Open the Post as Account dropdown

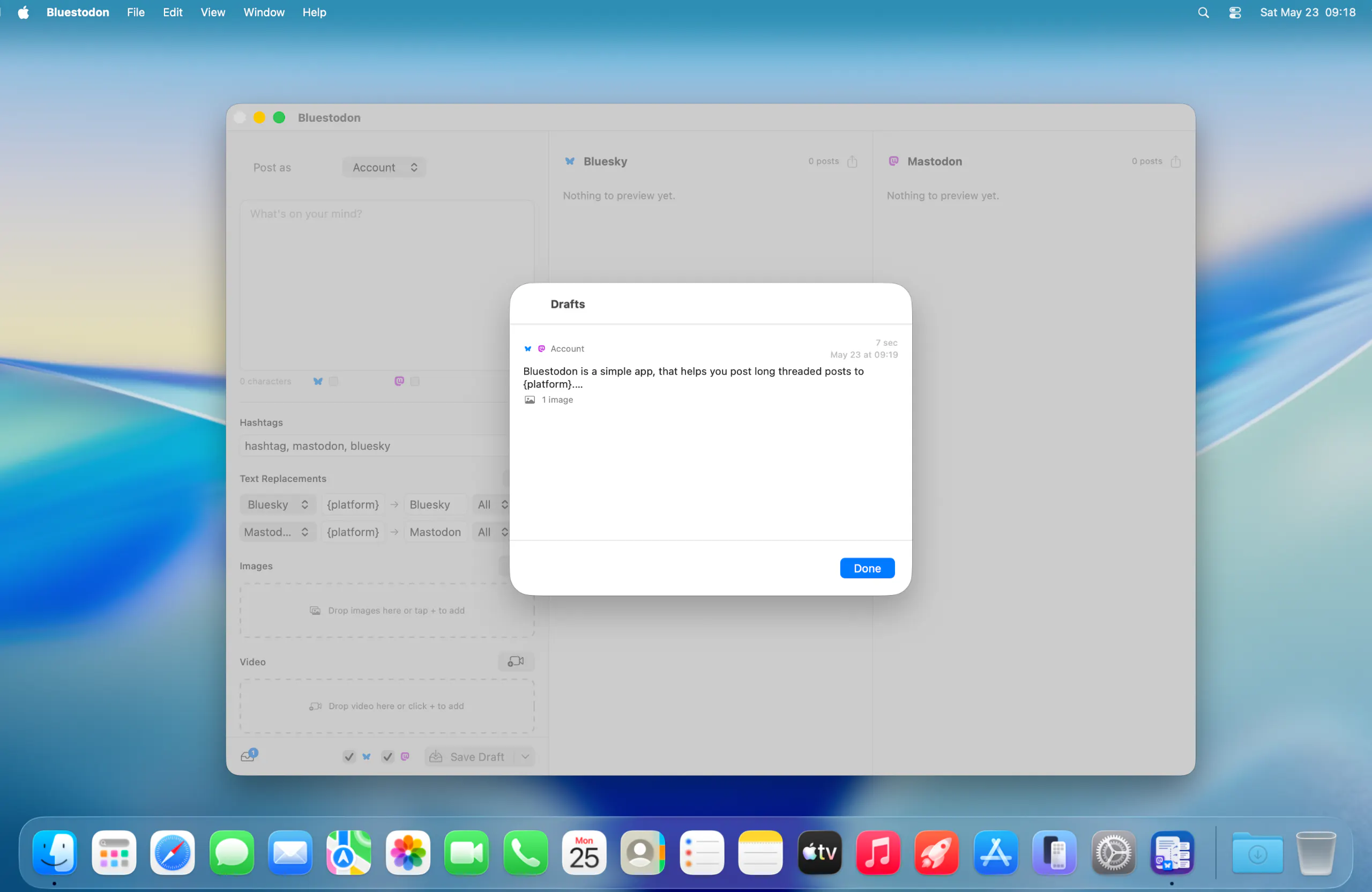[x=384, y=167]
